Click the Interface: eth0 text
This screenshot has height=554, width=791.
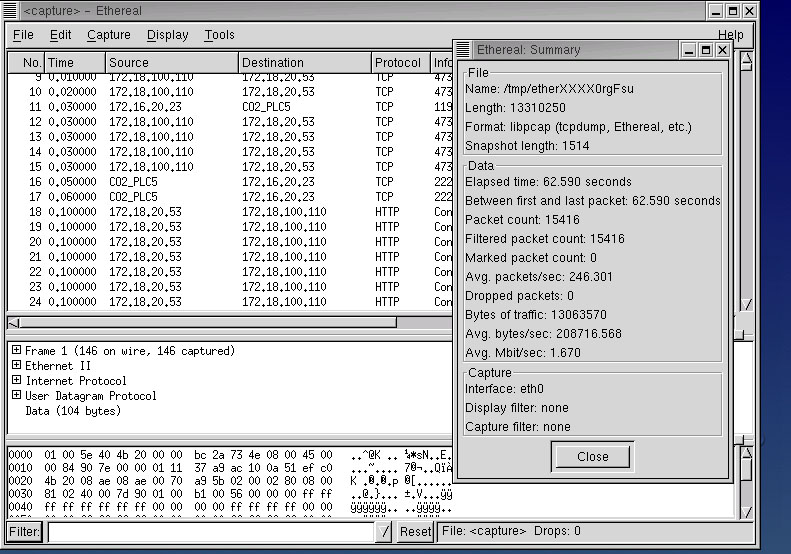click(504, 389)
